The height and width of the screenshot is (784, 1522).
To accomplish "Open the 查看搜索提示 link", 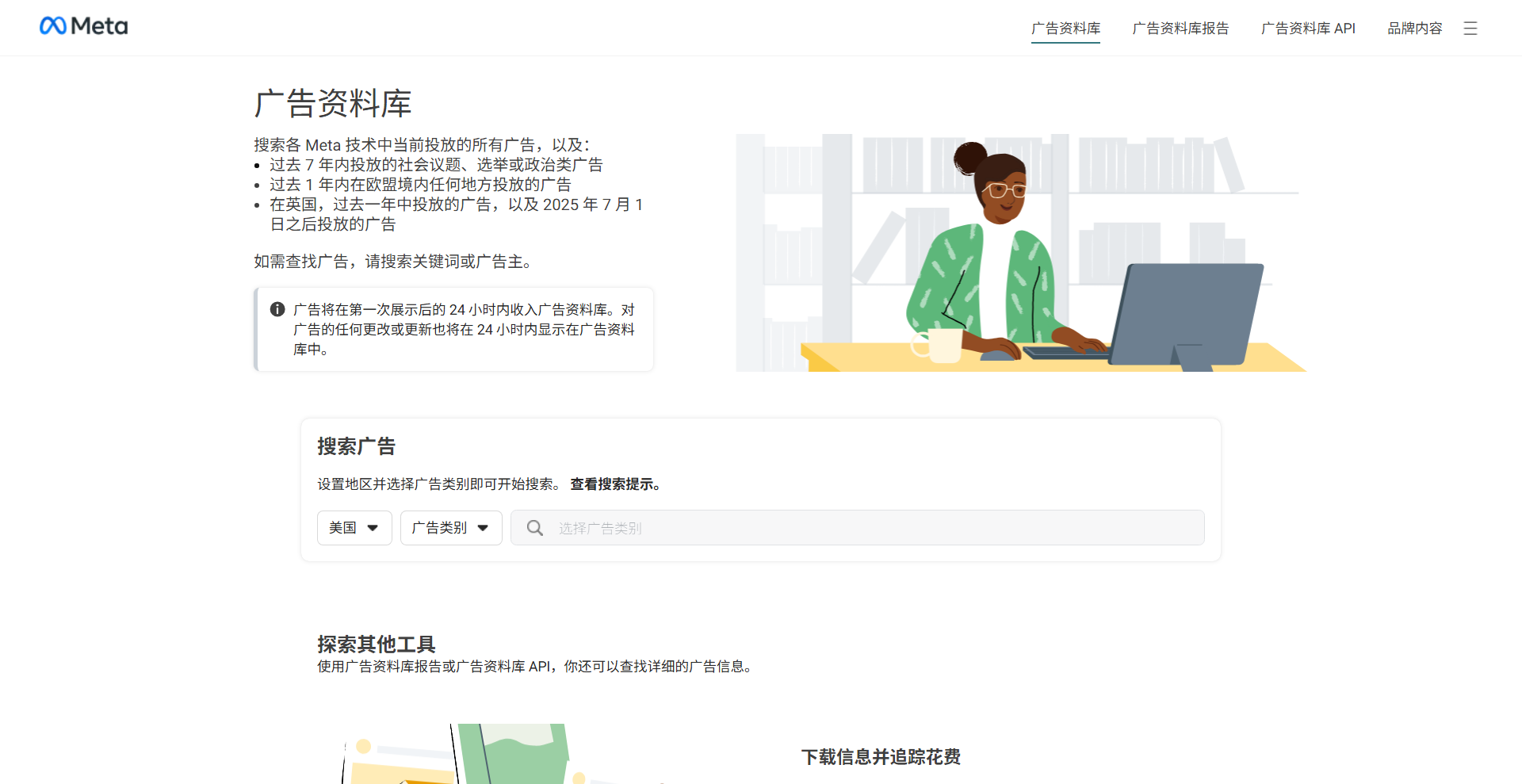I will click(615, 484).
